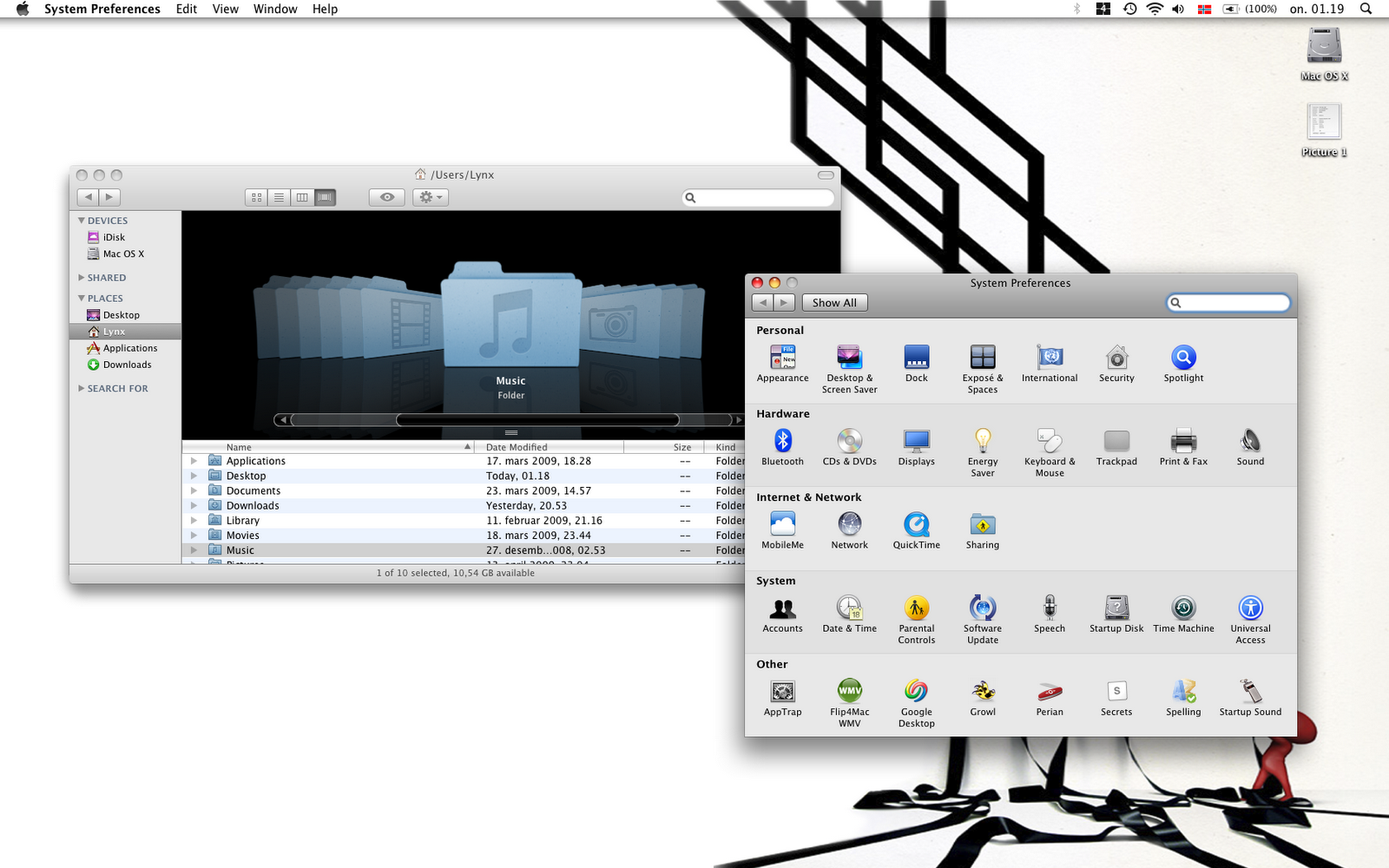Open the Apple menu
The width and height of the screenshot is (1389, 868).
coord(23,9)
